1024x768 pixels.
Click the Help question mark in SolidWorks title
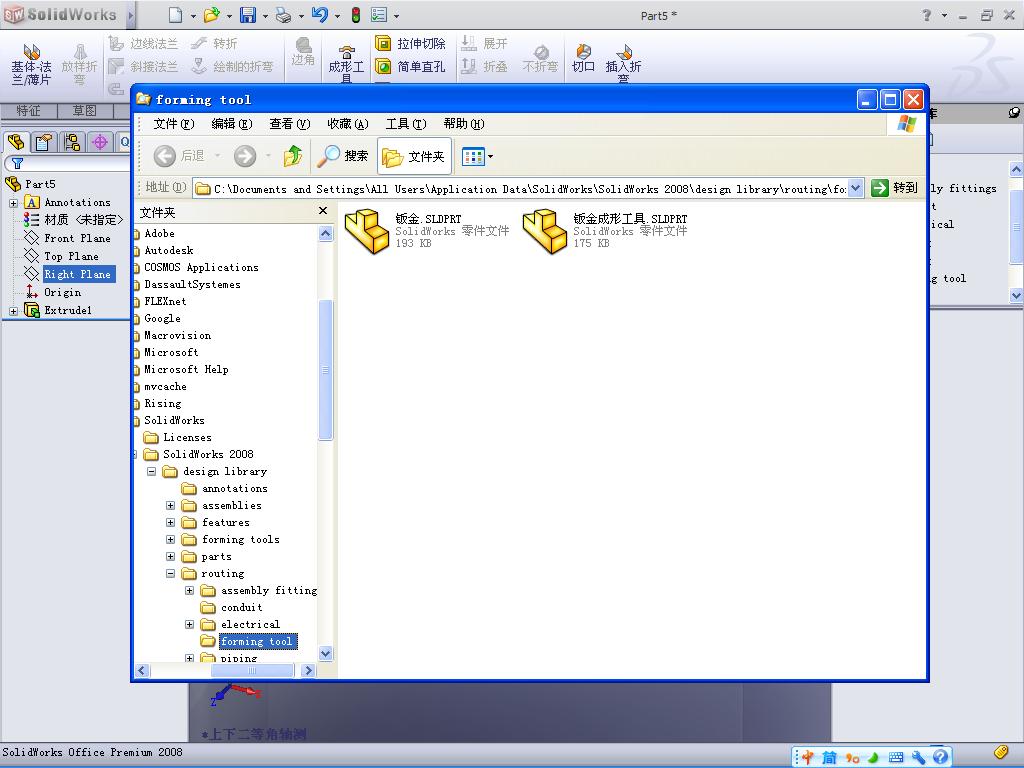927,14
